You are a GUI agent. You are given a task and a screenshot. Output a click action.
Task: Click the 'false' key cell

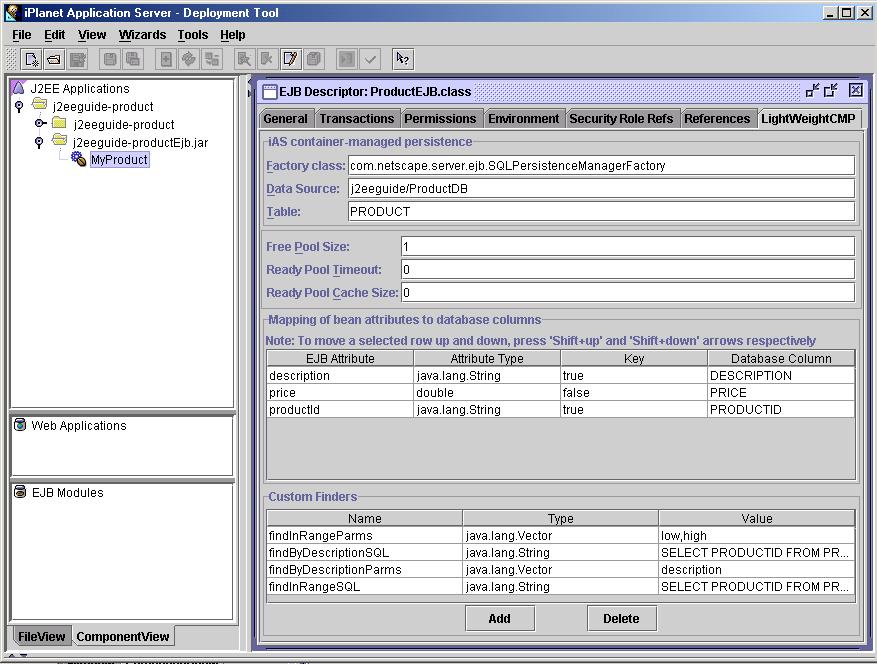[634, 392]
